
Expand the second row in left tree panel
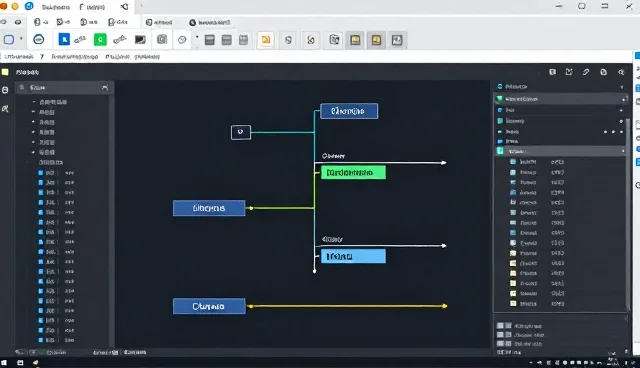tap(33, 112)
